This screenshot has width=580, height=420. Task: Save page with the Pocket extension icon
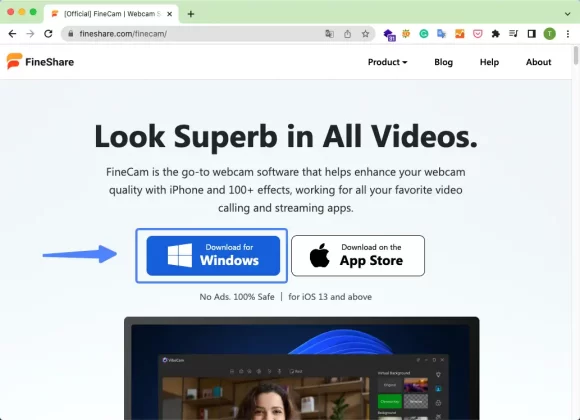tap(478, 34)
